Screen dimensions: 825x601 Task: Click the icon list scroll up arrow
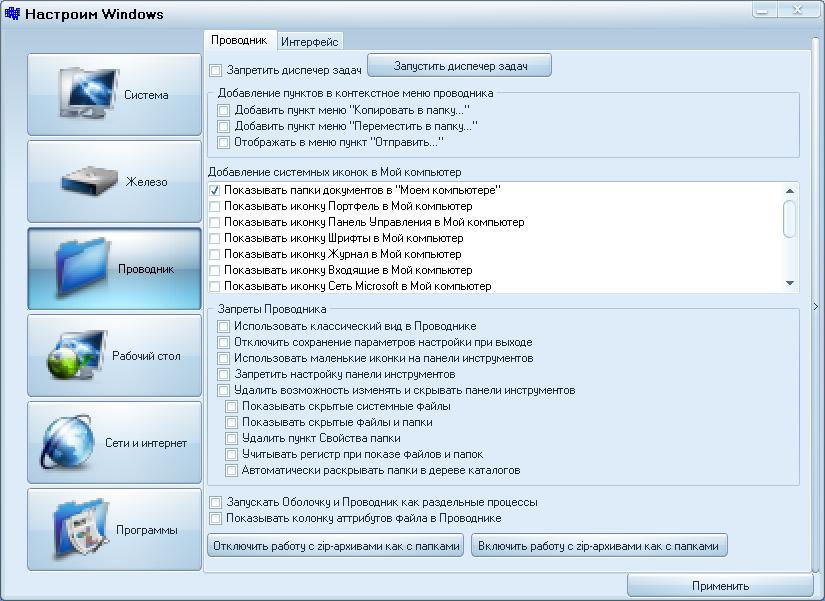[x=790, y=191]
